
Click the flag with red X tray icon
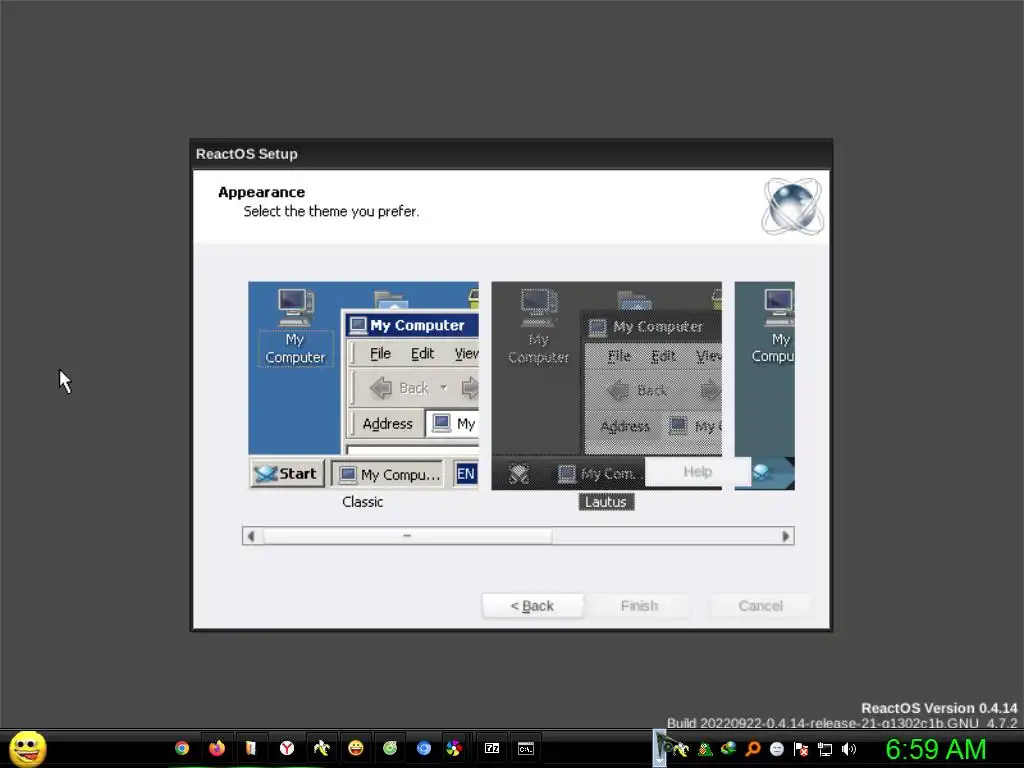click(801, 749)
